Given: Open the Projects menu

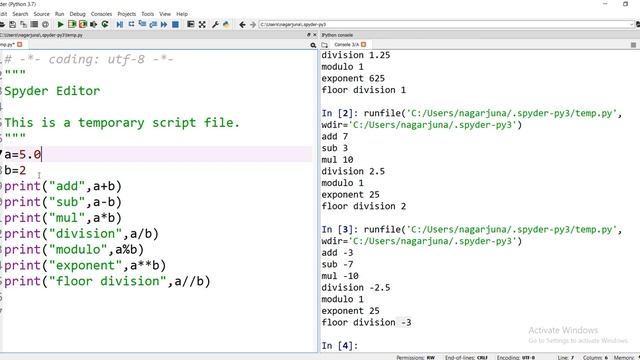Looking at the screenshot, I should 127,14.
